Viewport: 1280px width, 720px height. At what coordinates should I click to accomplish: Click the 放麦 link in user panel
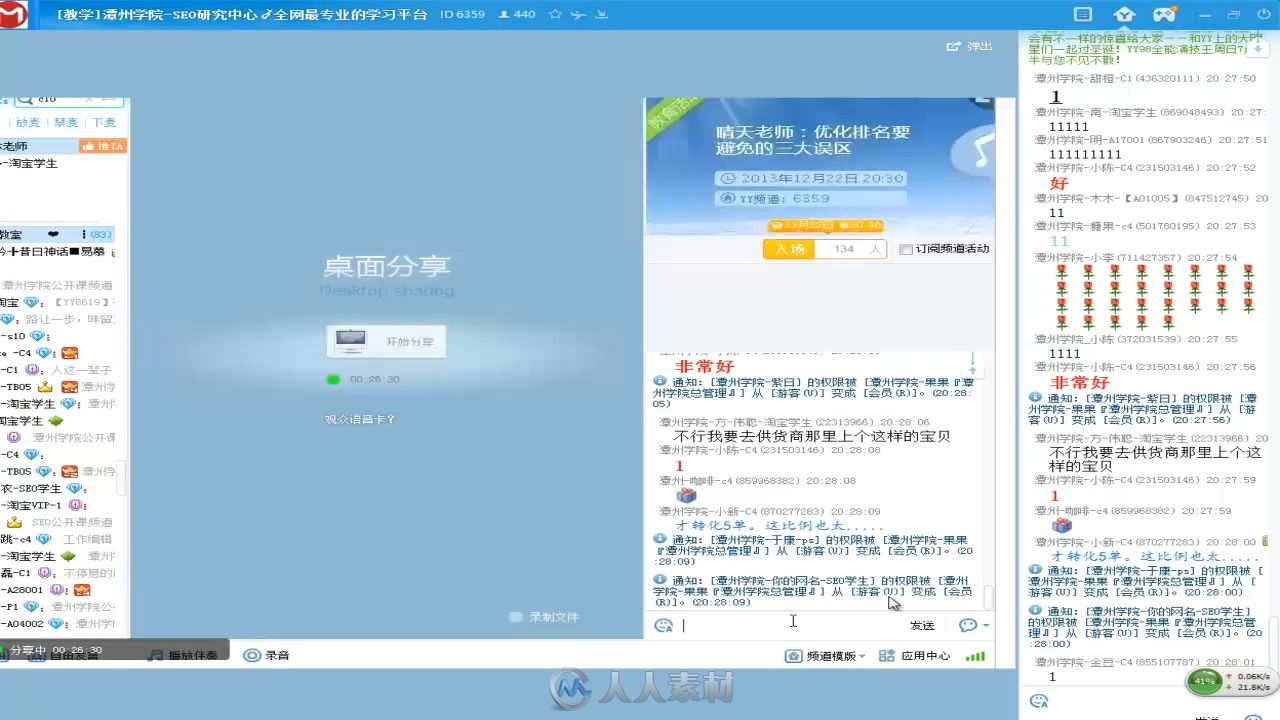[x=28, y=122]
